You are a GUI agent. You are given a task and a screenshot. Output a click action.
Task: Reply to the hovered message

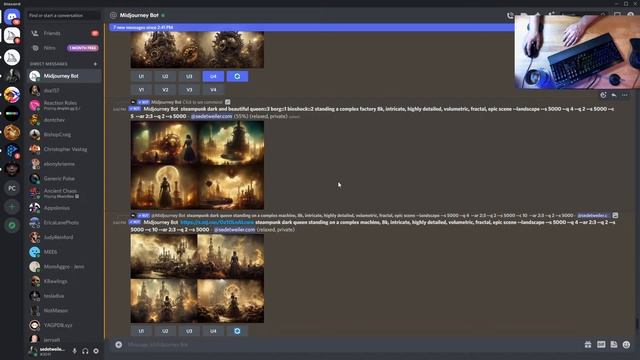pos(614,95)
